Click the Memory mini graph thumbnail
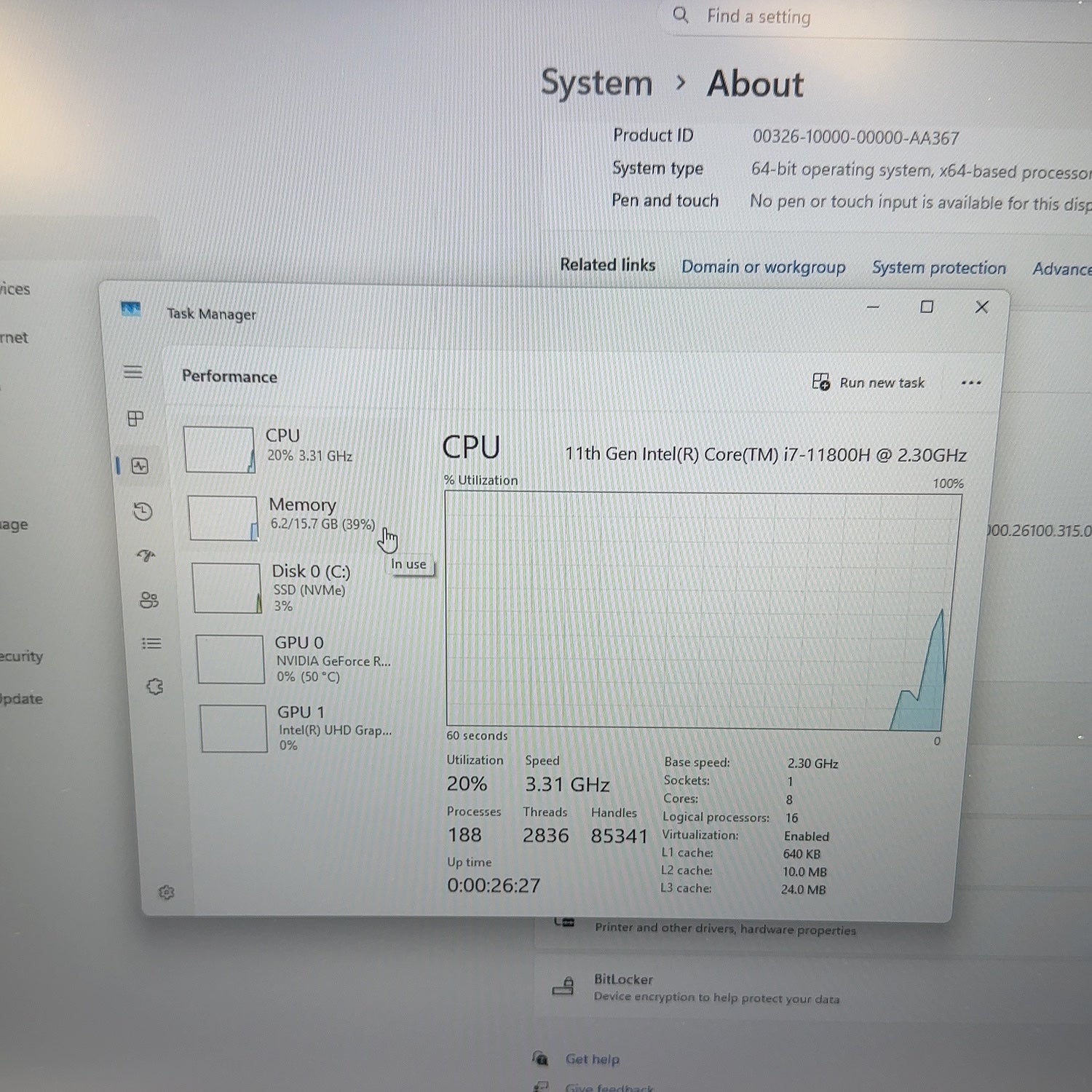 click(x=223, y=518)
